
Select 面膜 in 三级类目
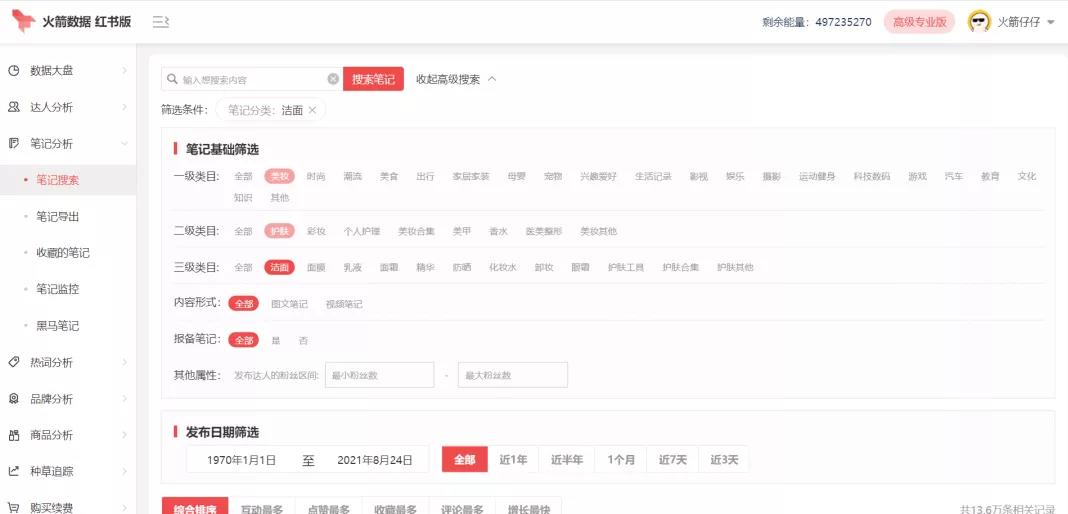click(316, 268)
